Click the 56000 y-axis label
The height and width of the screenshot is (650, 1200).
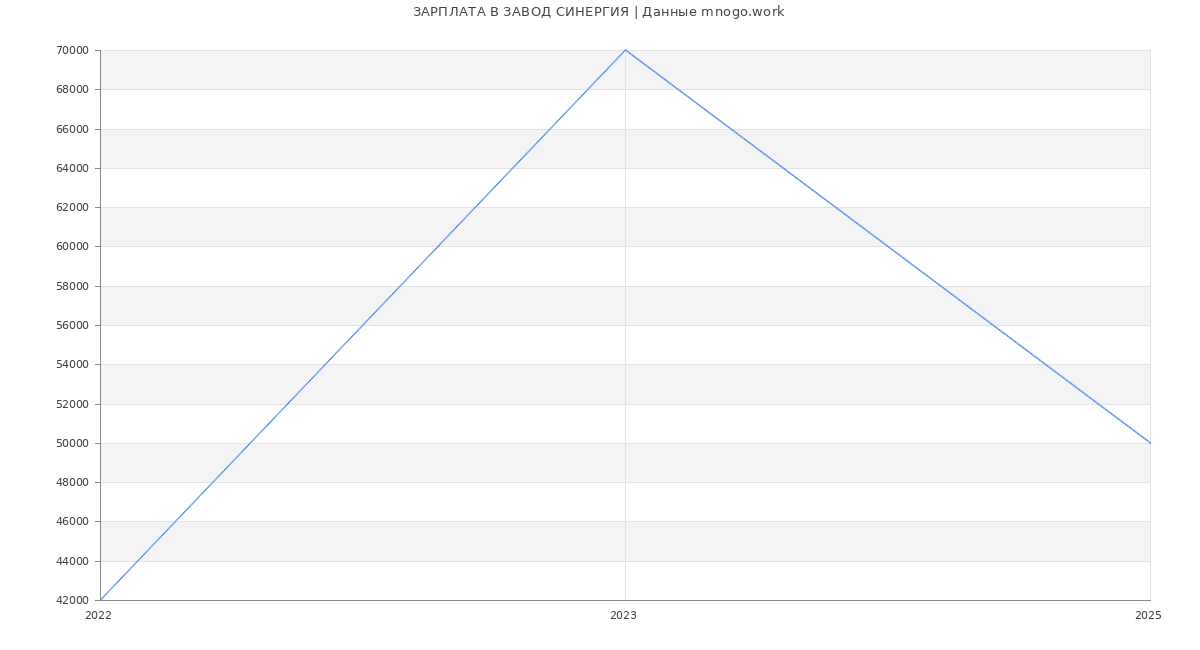coord(72,326)
